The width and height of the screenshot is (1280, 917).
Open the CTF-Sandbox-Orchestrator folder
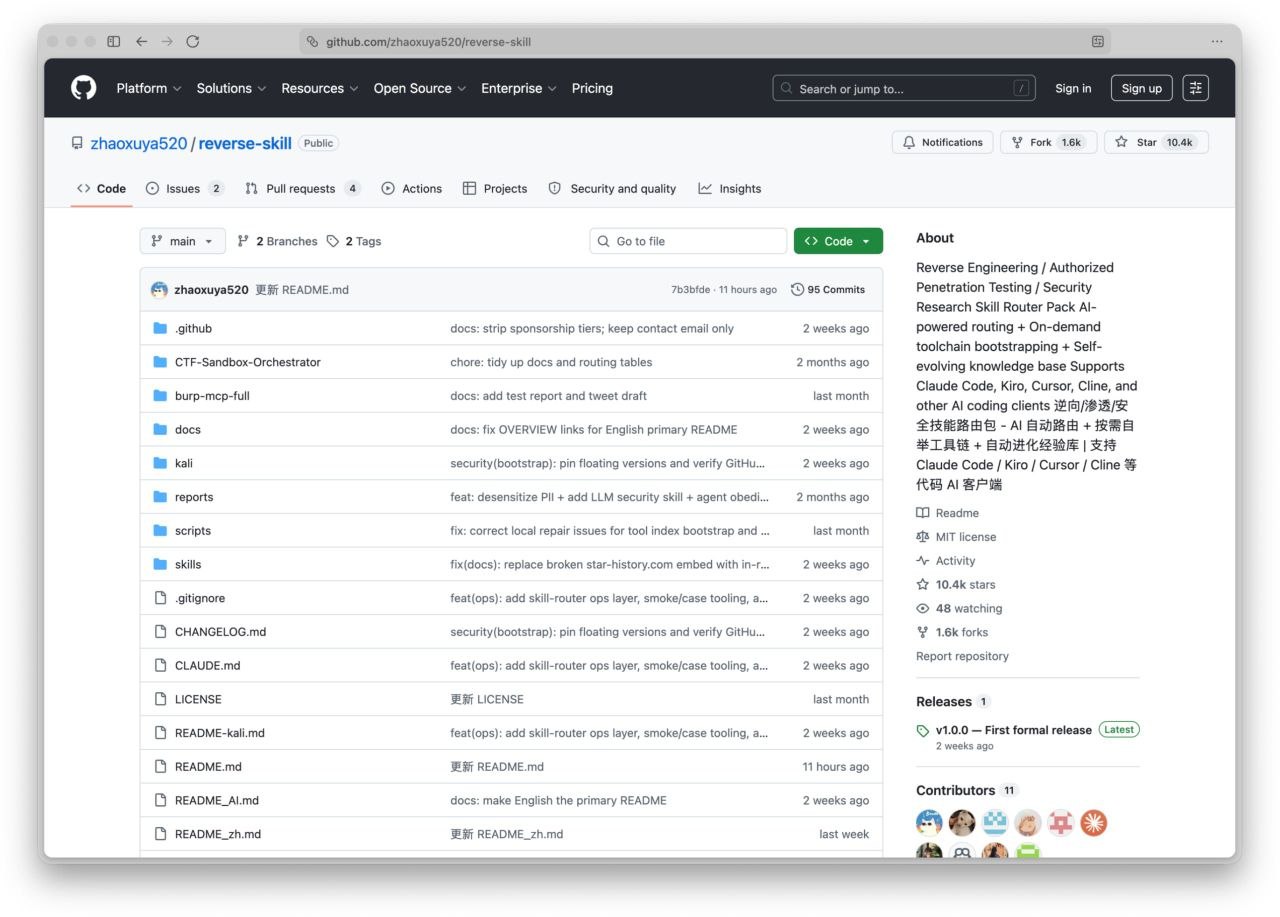[247, 362]
